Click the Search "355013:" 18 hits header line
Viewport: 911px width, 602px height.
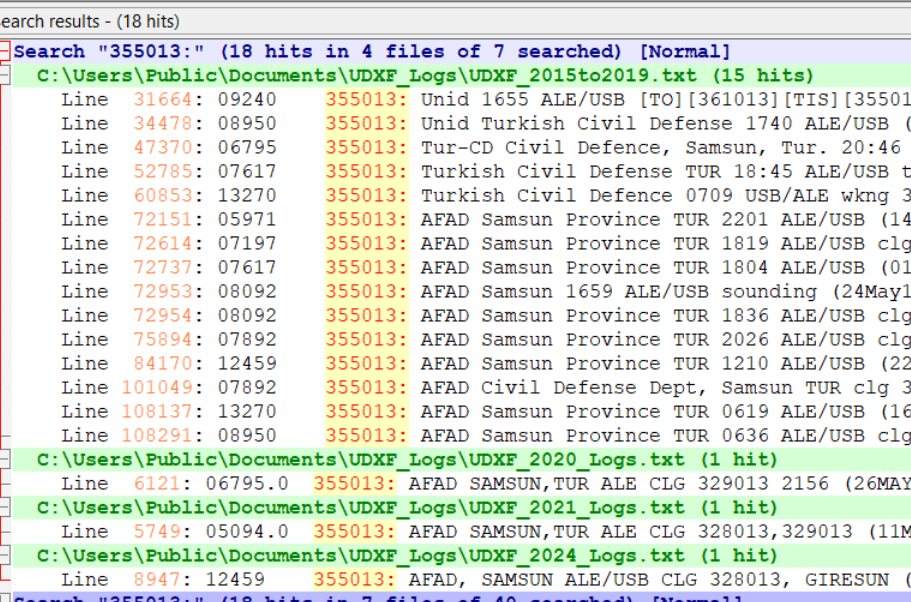(x=372, y=51)
